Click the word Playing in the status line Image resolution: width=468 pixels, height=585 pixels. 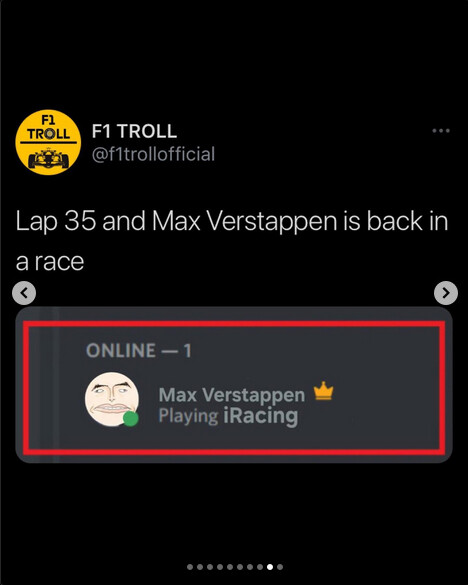188,416
